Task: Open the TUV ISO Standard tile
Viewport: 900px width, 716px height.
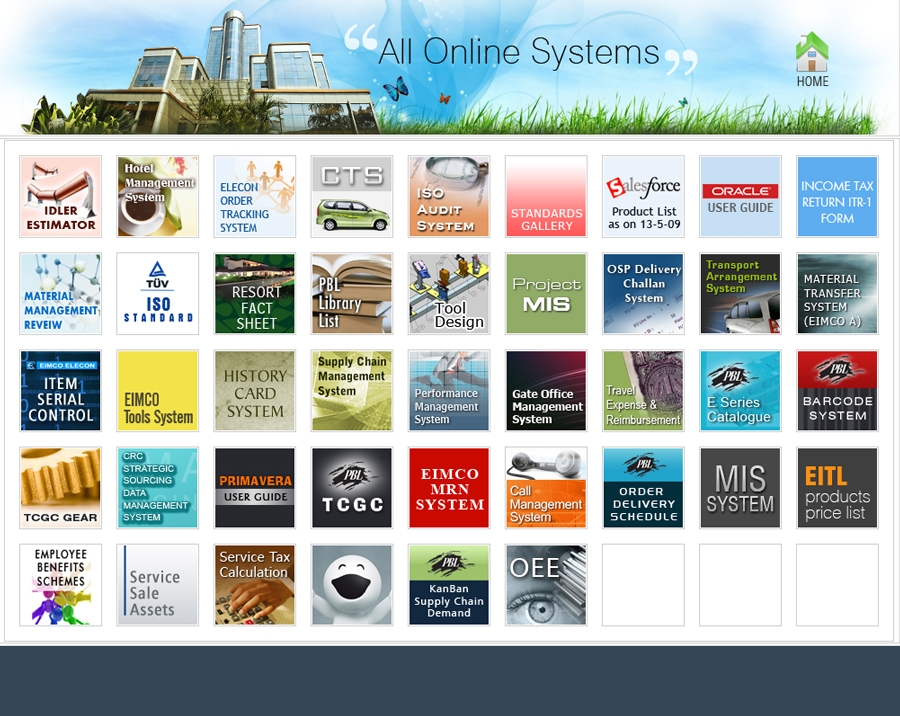Action: [158, 294]
